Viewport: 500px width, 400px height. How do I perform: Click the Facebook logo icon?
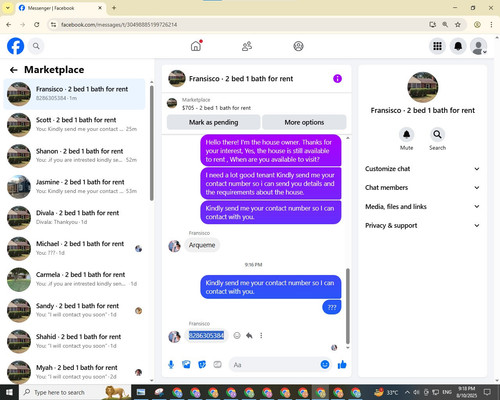15,46
